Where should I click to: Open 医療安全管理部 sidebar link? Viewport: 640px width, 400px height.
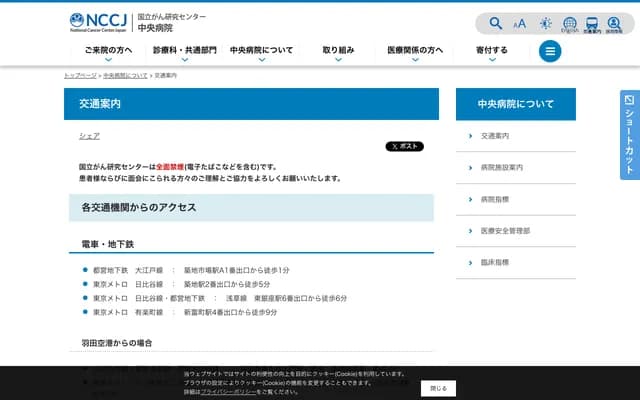[505, 231]
